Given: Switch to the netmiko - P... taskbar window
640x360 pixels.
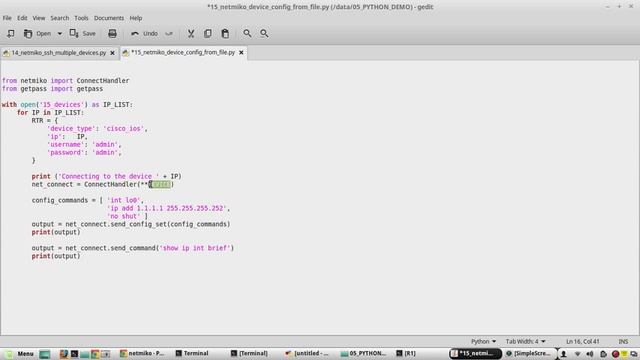Looking at the screenshot, I should click(x=142, y=353).
